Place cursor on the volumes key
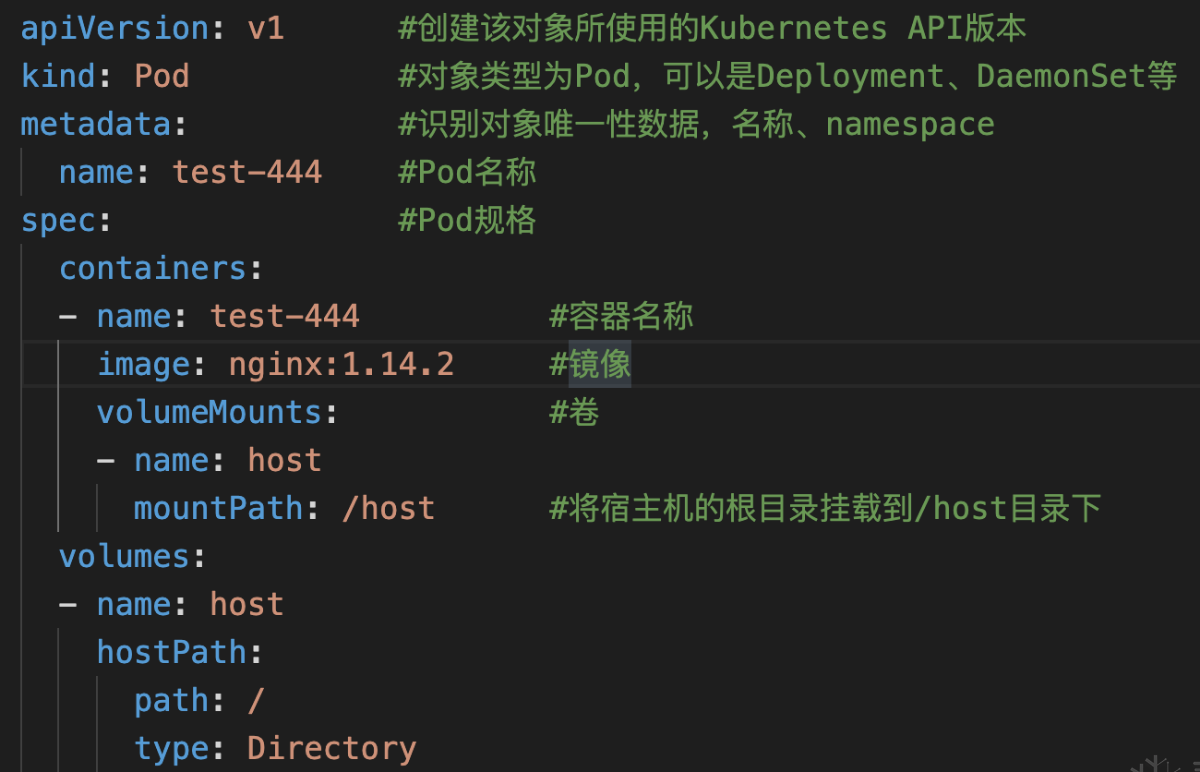Viewport: 1200px width, 772px height. tap(124, 557)
